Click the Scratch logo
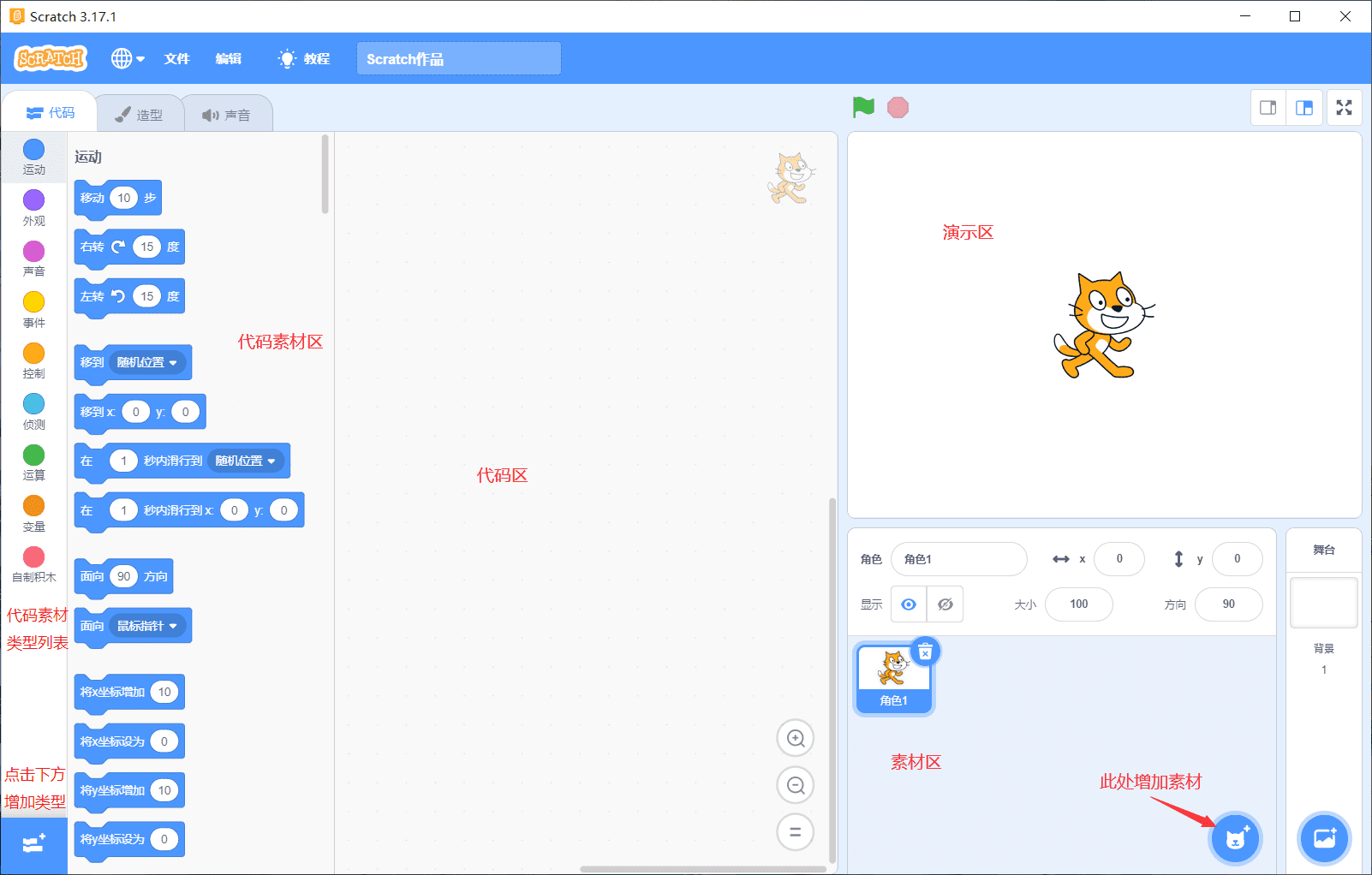 click(x=51, y=58)
